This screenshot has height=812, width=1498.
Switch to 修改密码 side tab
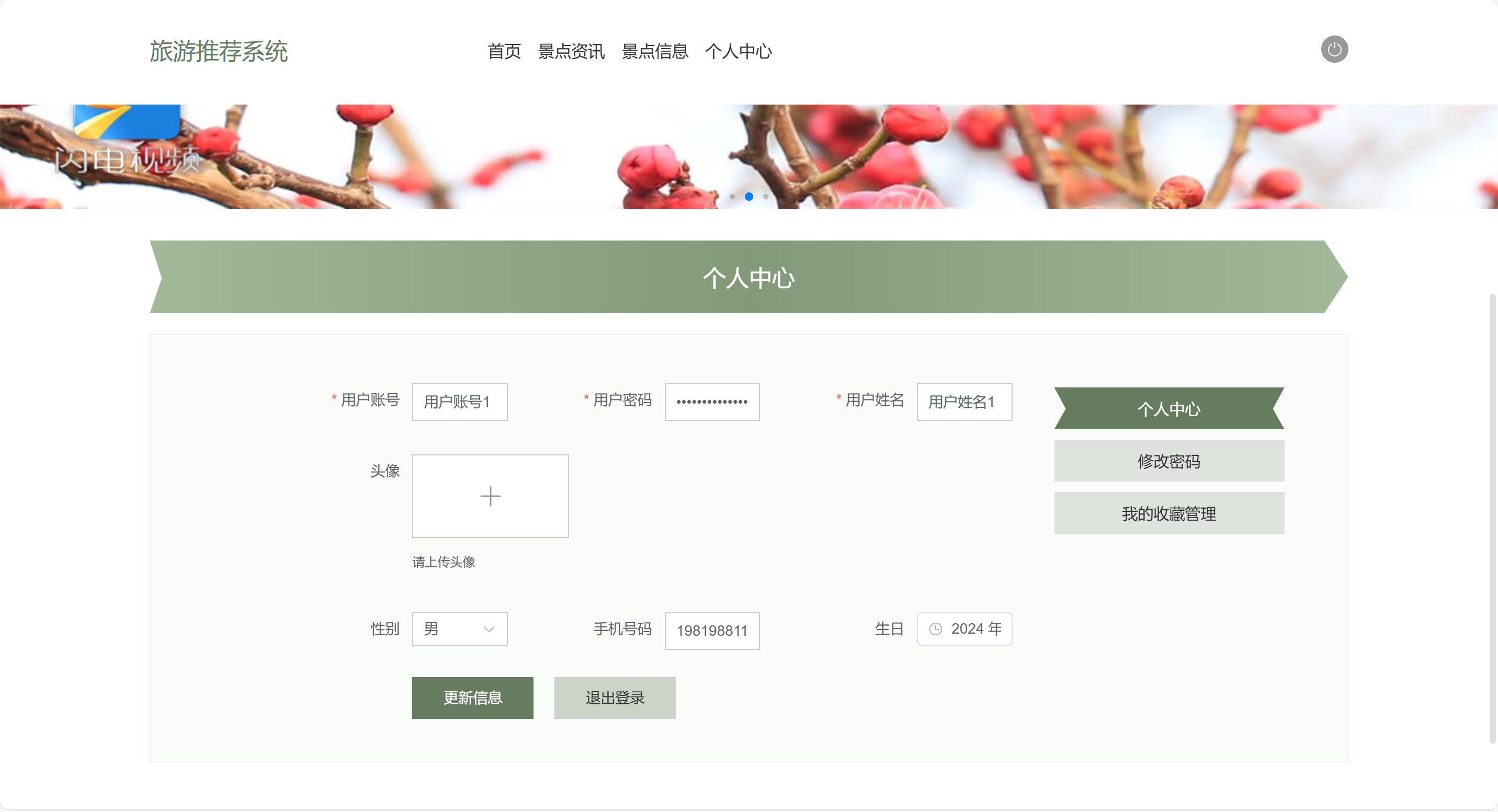[x=1168, y=461]
